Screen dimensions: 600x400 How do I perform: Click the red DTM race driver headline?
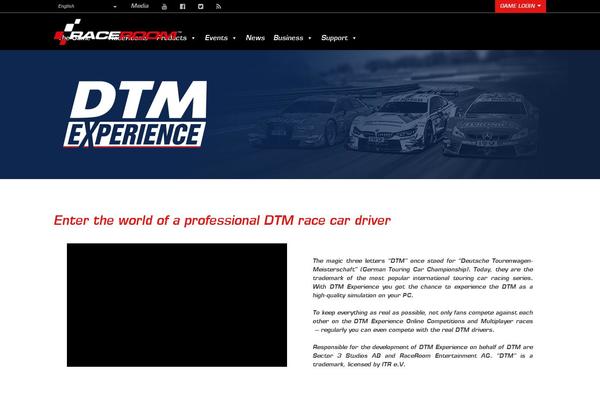[222, 220]
